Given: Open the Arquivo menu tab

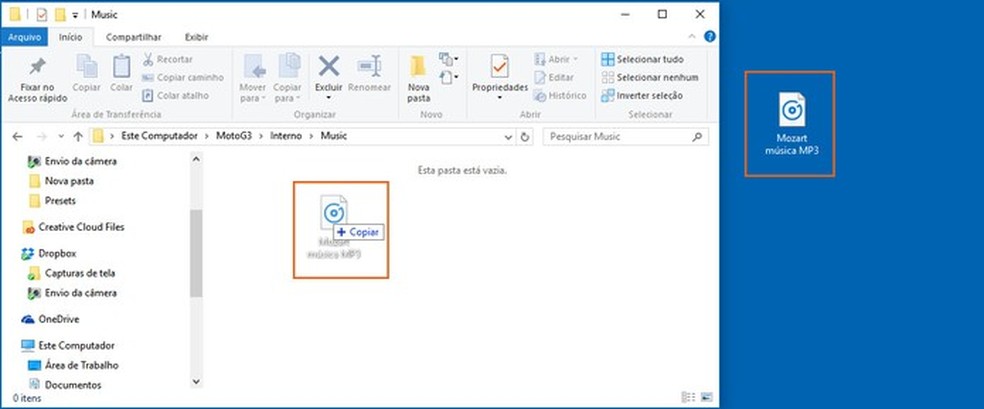Looking at the screenshot, I should 24,37.
